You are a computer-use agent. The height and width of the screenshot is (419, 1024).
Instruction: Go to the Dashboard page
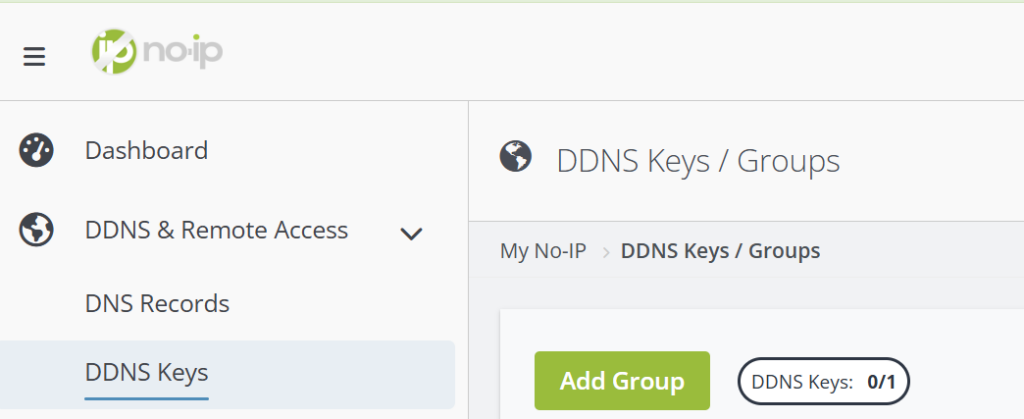click(146, 151)
